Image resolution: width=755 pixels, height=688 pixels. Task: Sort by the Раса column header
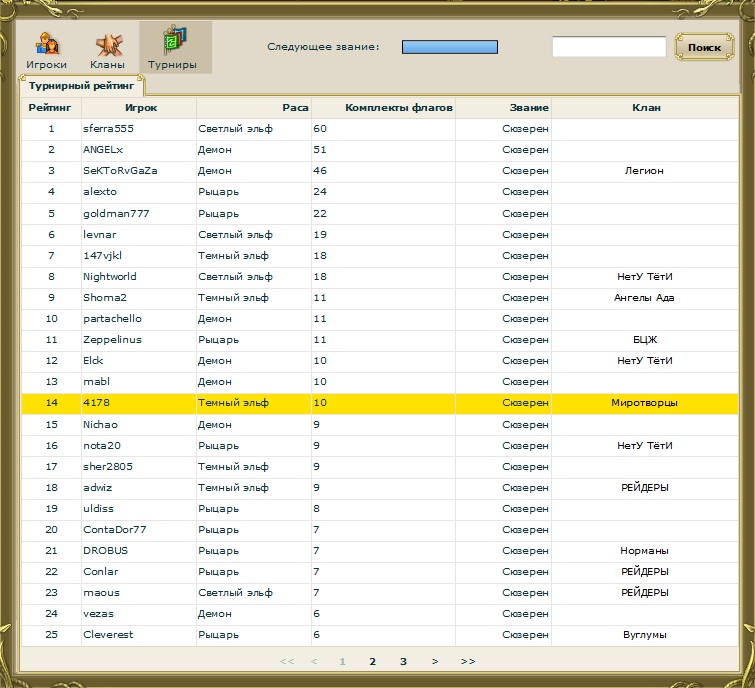point(295,108)
